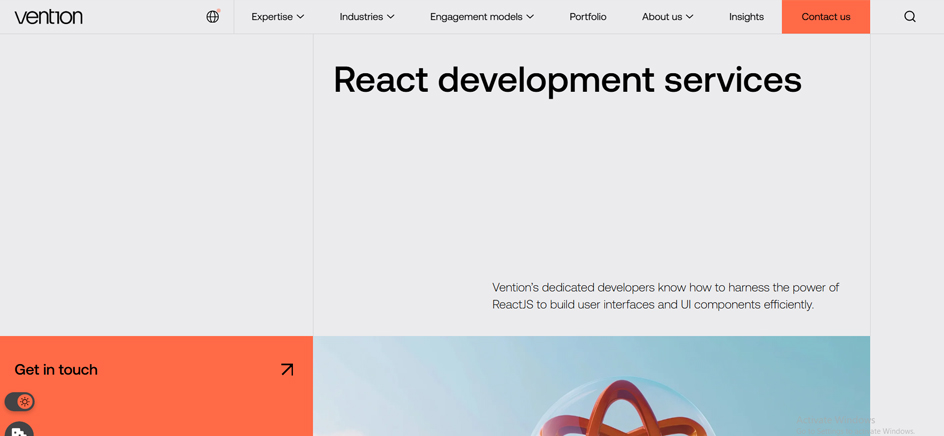
Task: Open the round widget icon below the theme switch
Action: coord(19,429)
